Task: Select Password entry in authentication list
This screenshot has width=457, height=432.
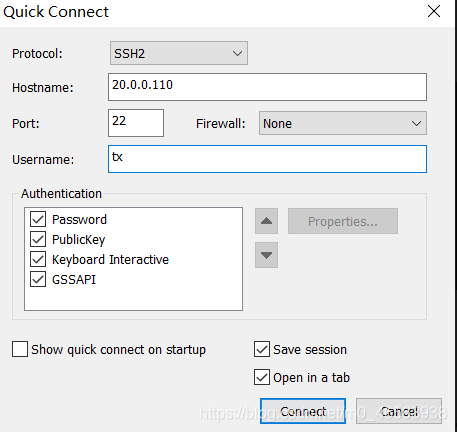Action: (79, 220)
